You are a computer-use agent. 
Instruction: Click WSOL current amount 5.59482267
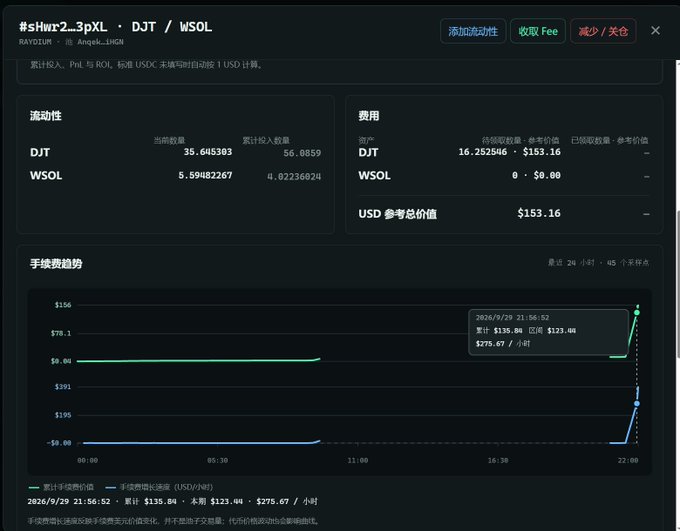point(205,175)
